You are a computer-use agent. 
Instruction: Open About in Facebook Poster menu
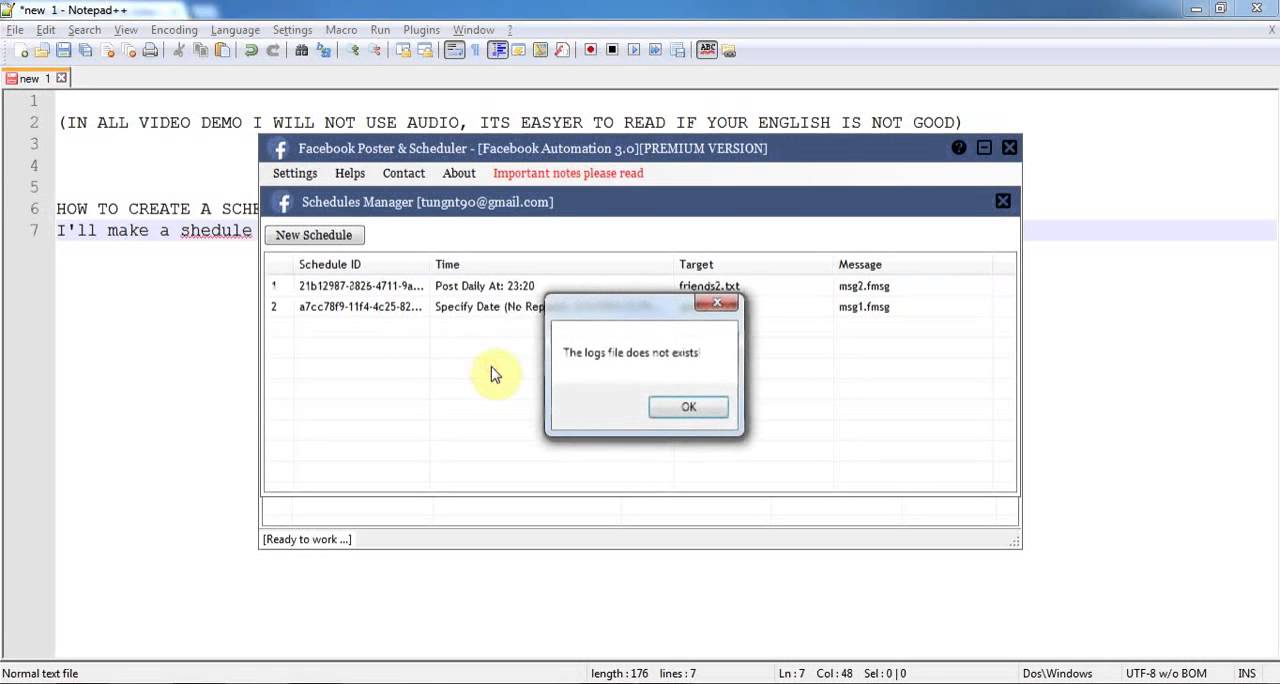(459, 173)
